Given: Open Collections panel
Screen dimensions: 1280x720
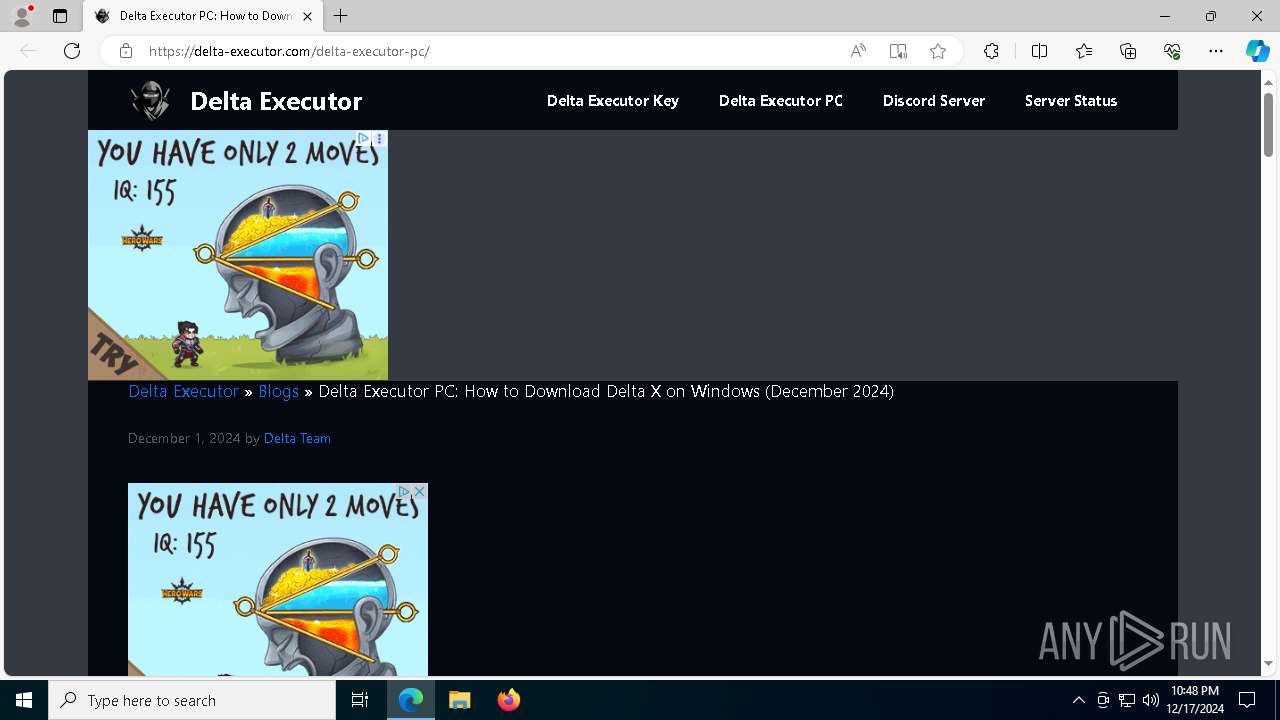Looking at the screenshot, I should click(x=1128, y=51).
